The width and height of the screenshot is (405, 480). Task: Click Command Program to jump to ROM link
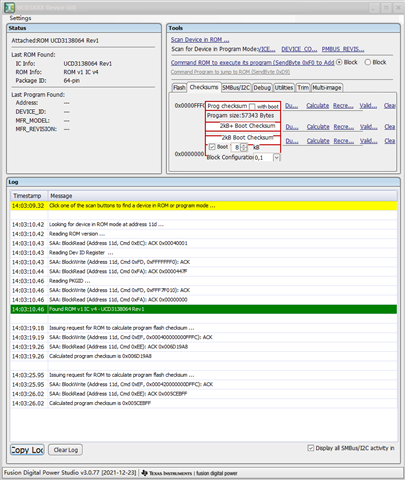(230, 72)
